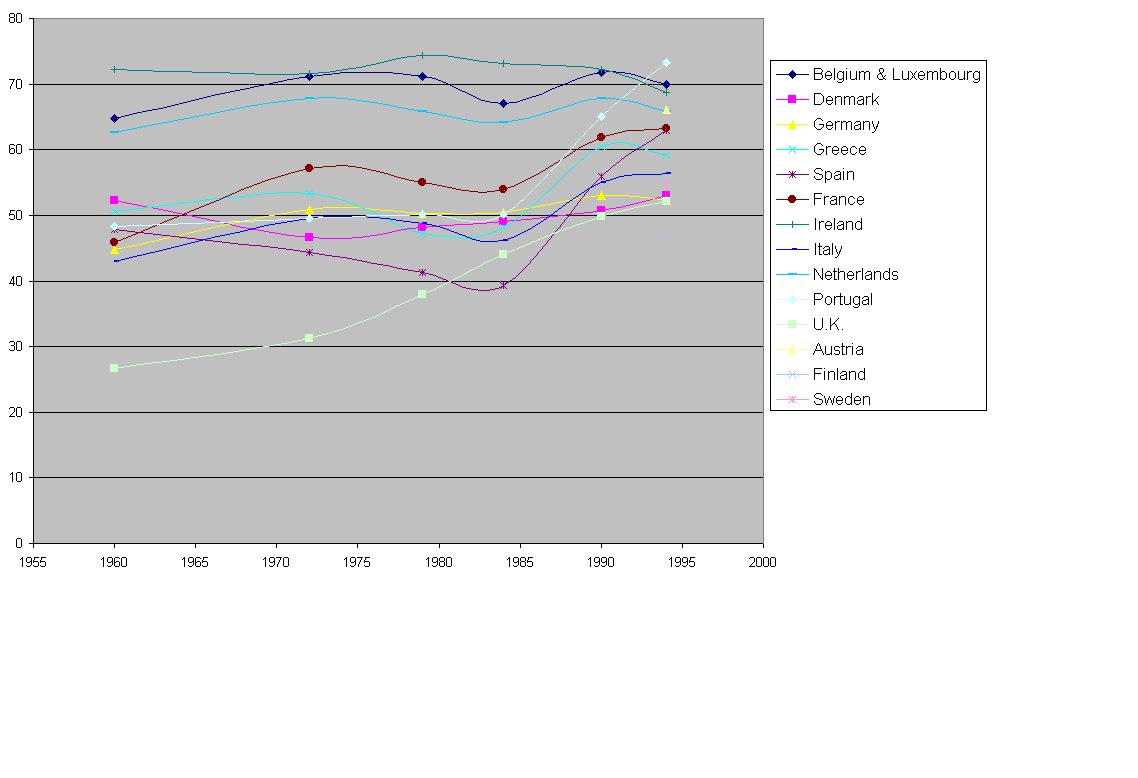Select the U.K. data point at 1960
1138x778 pixels.
click(114, 368)
